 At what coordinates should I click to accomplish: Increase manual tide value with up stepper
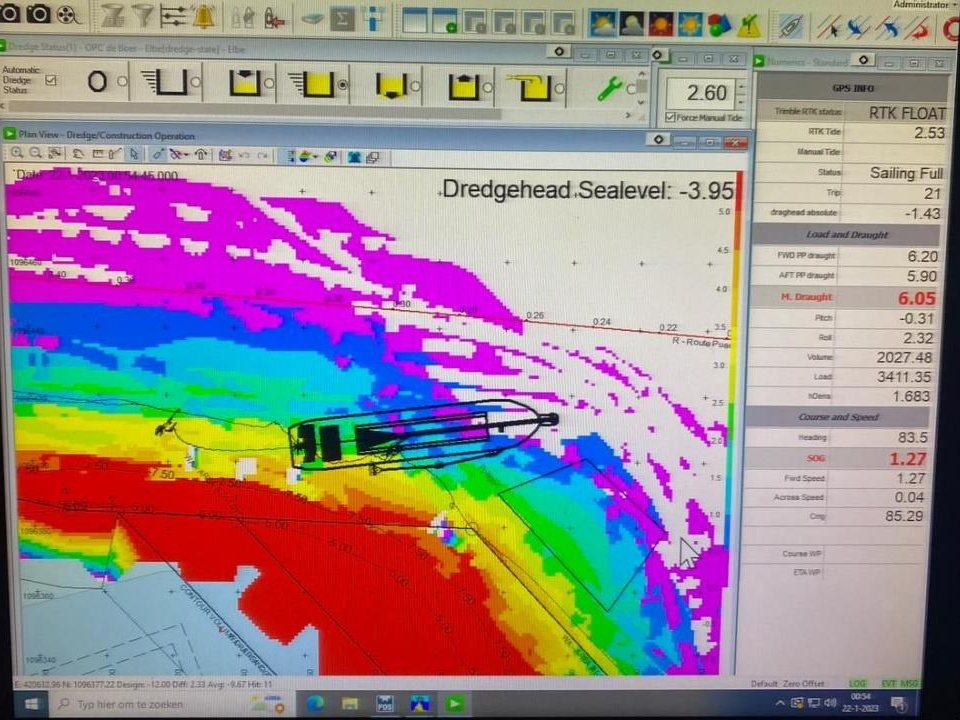click(742, 86)
